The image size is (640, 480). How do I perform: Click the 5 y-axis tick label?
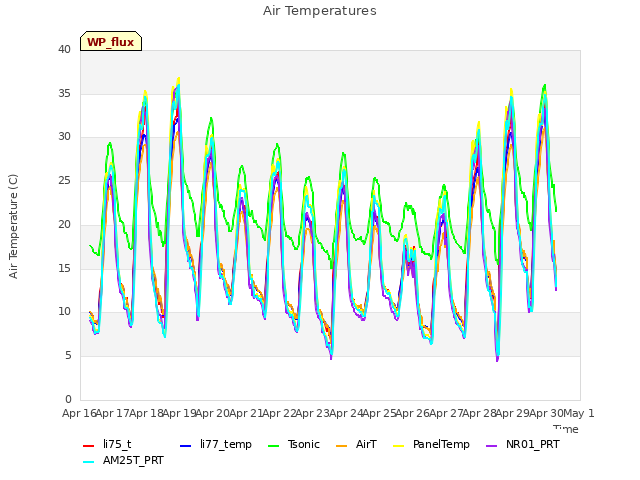68,356
